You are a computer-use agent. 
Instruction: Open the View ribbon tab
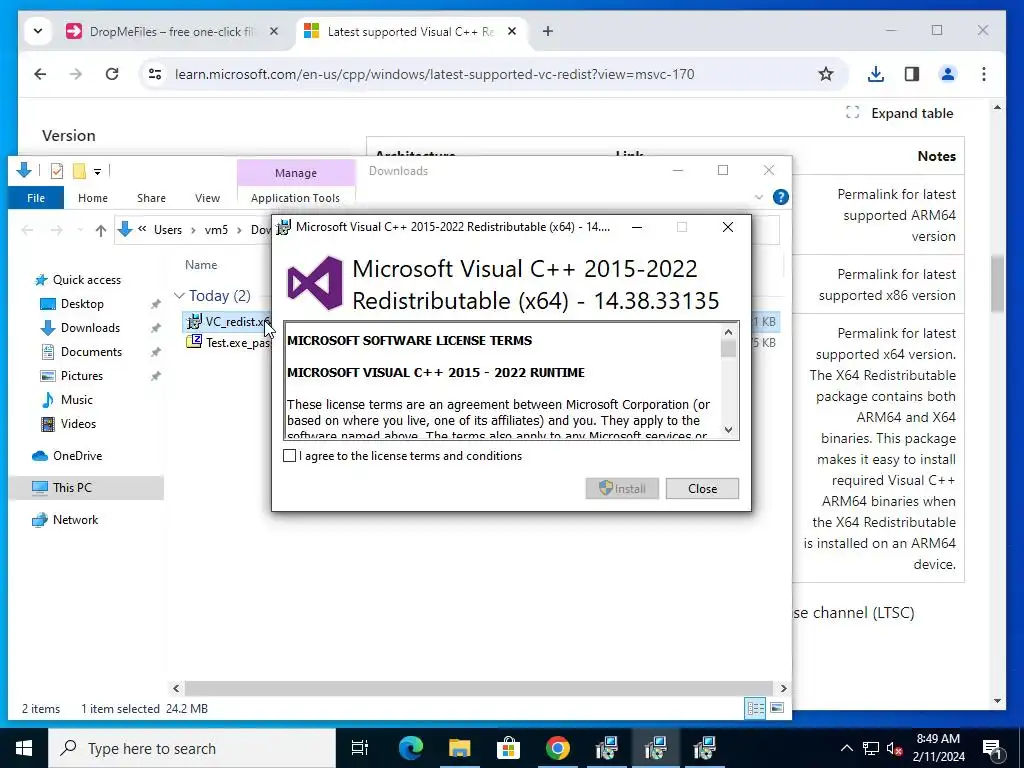pyautogui.click(x=207, y=198)
